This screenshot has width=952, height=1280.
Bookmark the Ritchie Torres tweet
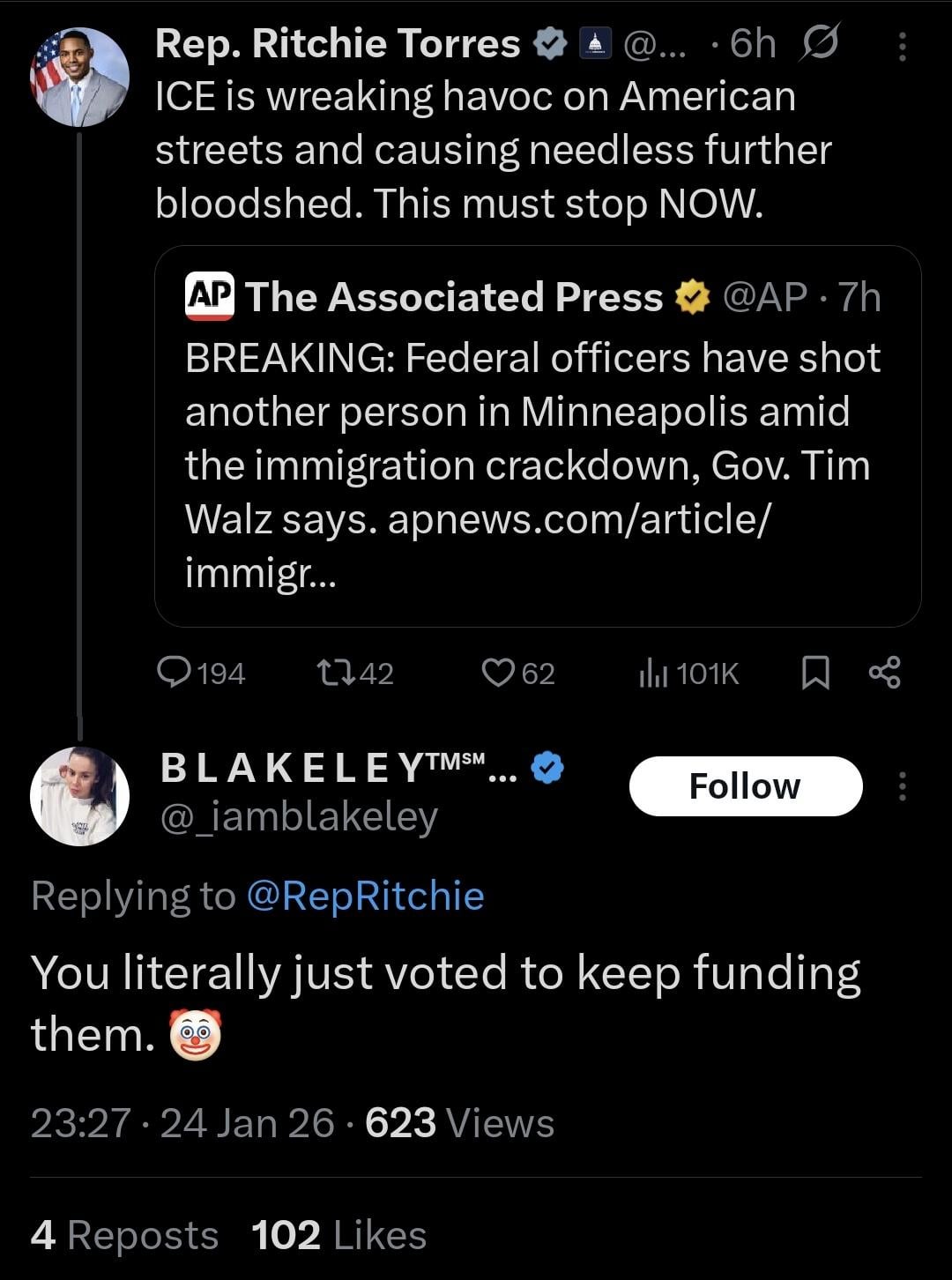[x=815, y=673]
